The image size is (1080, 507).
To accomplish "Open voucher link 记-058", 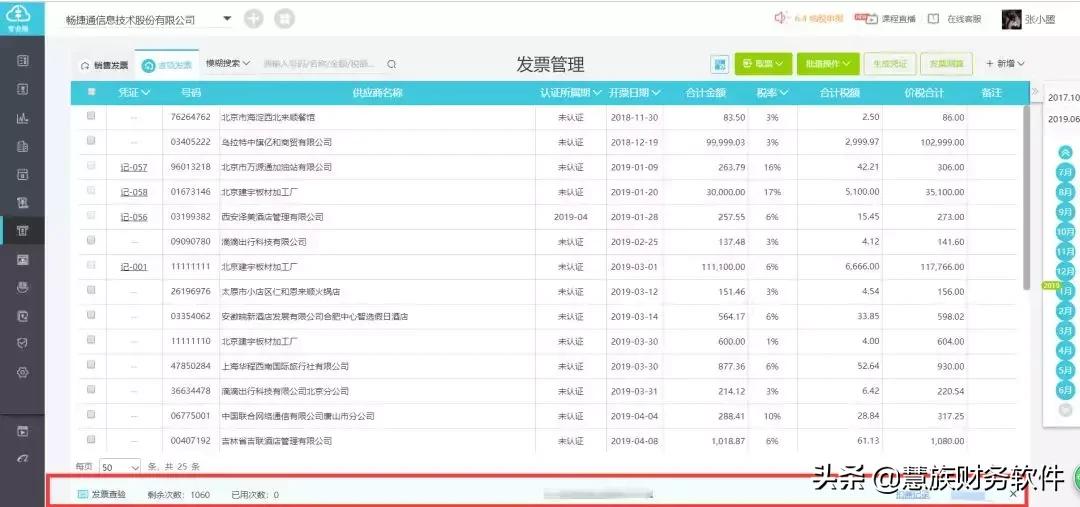I will 134,192.
